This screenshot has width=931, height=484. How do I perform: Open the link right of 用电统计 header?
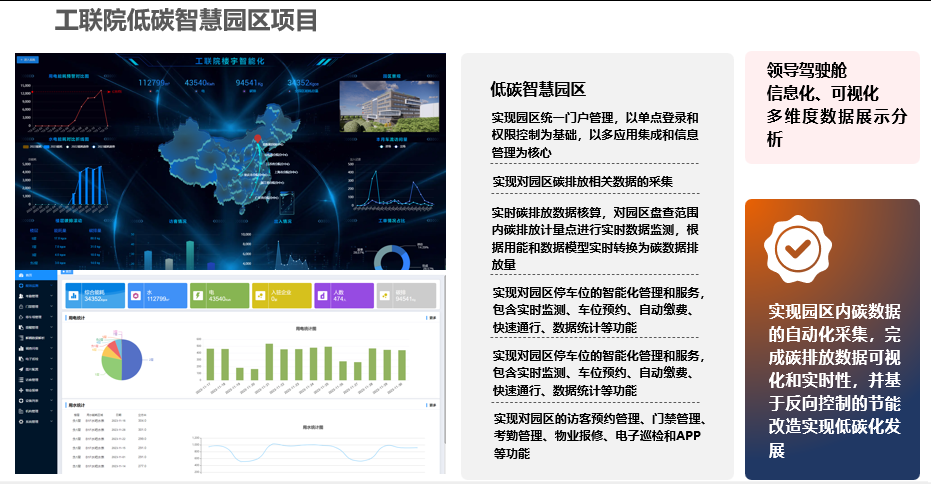[433, 318]
